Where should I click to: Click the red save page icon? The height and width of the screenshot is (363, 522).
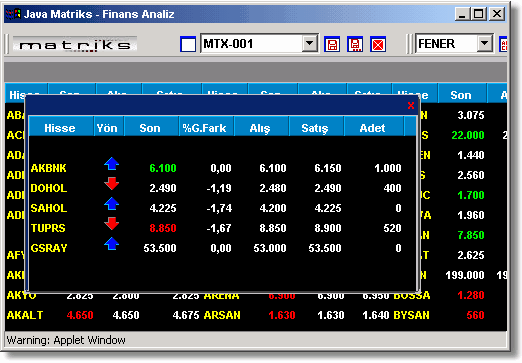click(332, 44)
